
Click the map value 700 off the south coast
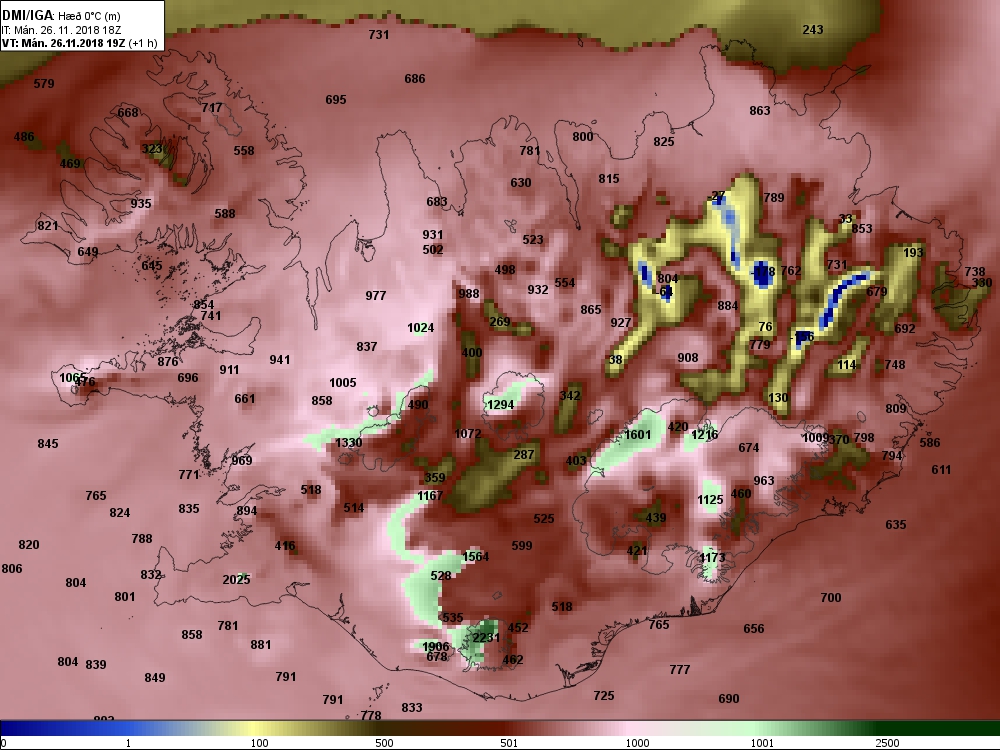coord(830,598)
